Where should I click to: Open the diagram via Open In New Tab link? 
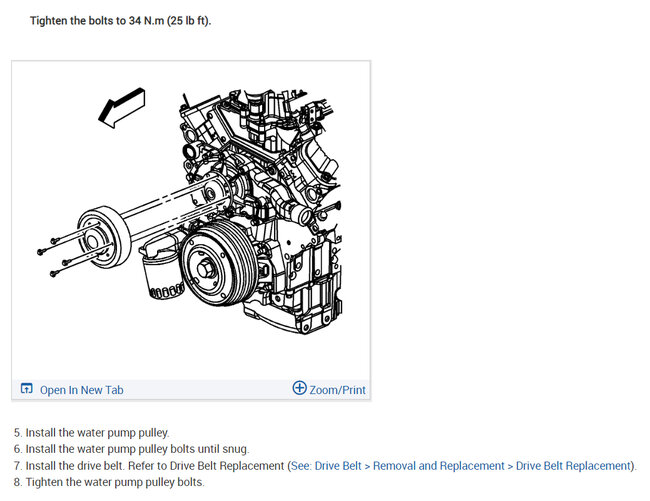tap(82, 390)
